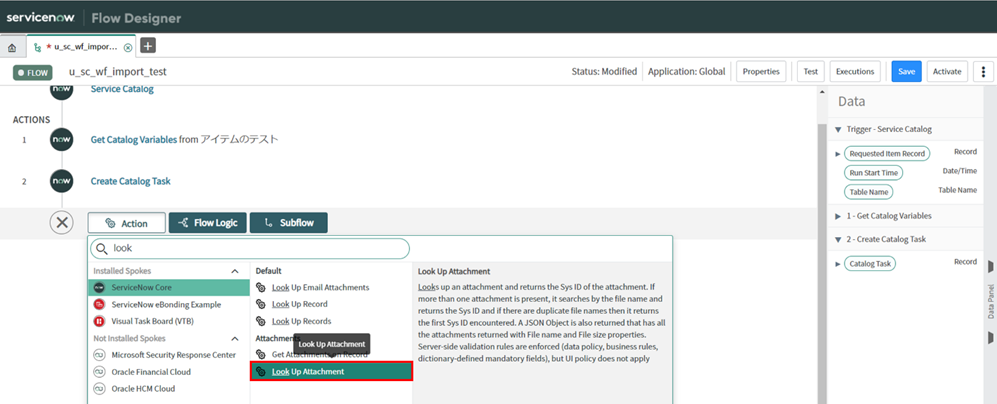Image resolution: width=997 pixels, height=404 pixels.
Task: Expand Requested Item Record data pill
Action: (837, 154)
